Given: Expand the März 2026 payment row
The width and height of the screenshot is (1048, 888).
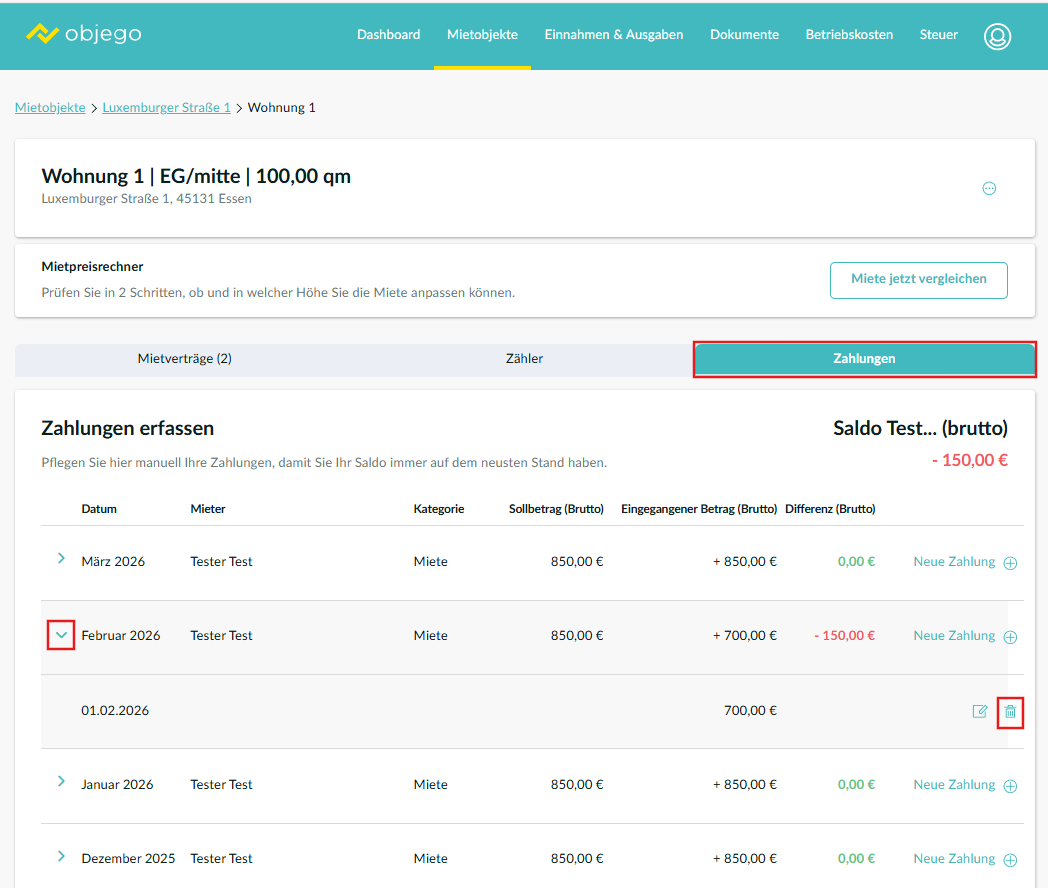Looking at the screenshot, I should point(61,559).
